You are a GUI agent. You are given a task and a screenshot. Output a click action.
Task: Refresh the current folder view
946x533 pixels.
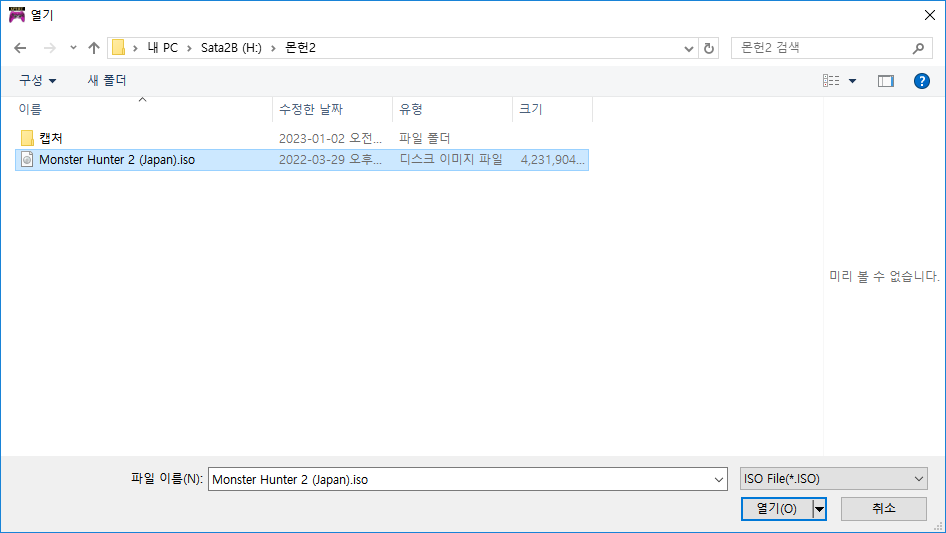point(709,48)
